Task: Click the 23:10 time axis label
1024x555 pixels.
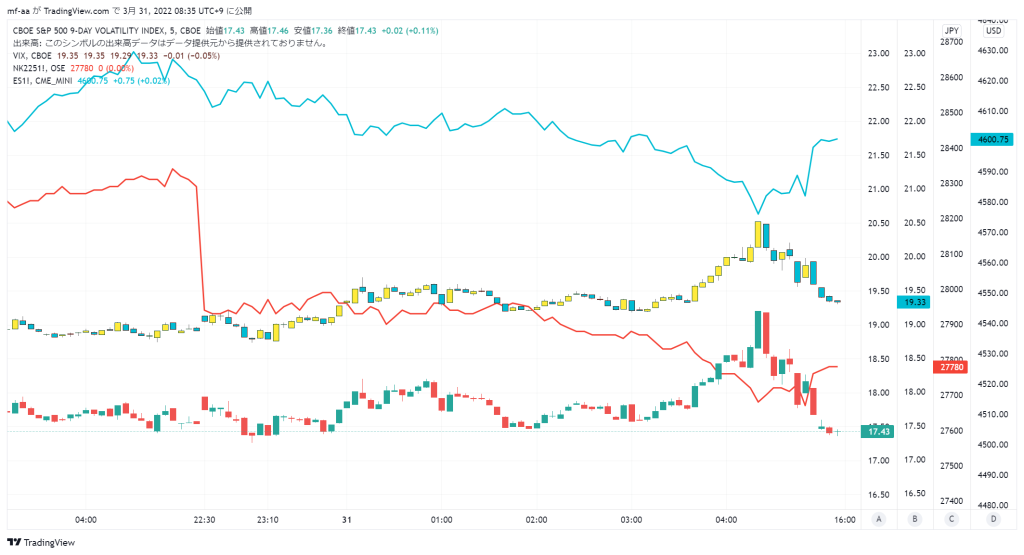Action: coord(268,520)
